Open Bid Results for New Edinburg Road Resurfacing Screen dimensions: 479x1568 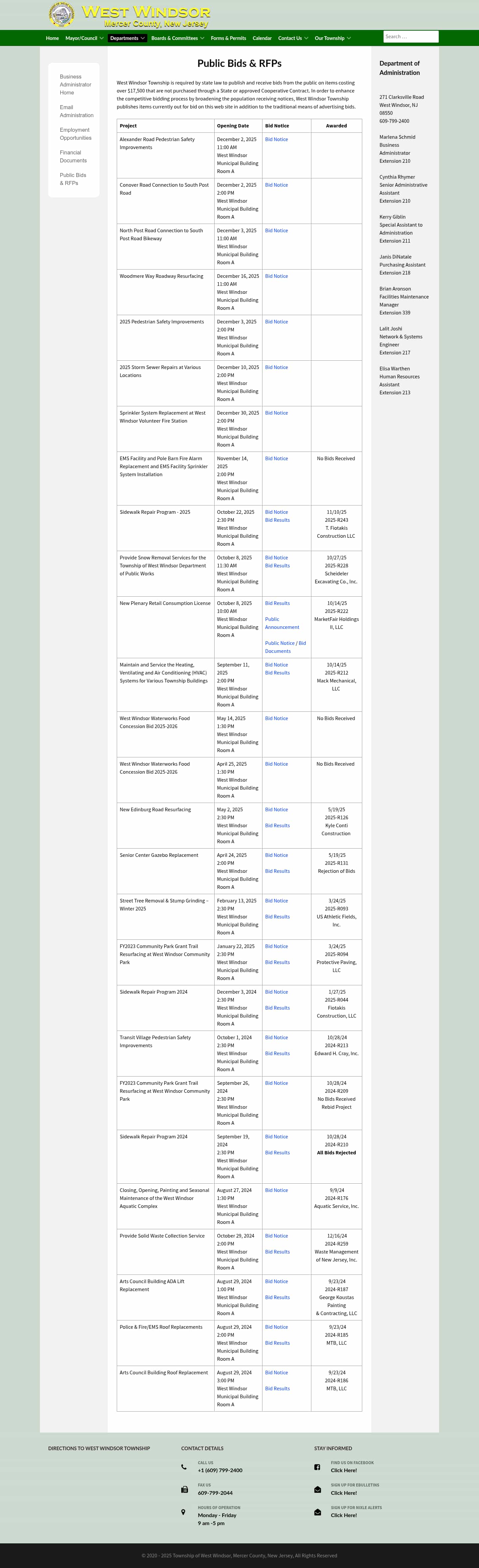277,826
